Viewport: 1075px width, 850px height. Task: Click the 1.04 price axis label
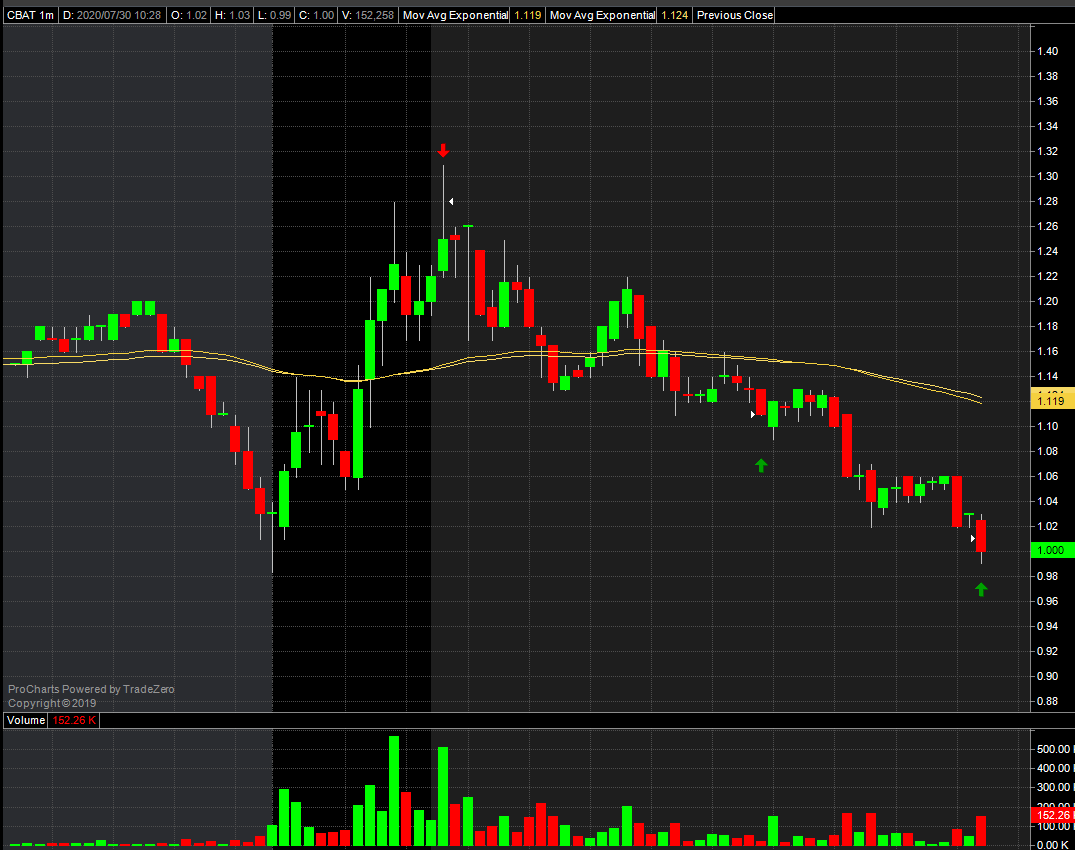pyautogui.click(x=1048, y=502)
